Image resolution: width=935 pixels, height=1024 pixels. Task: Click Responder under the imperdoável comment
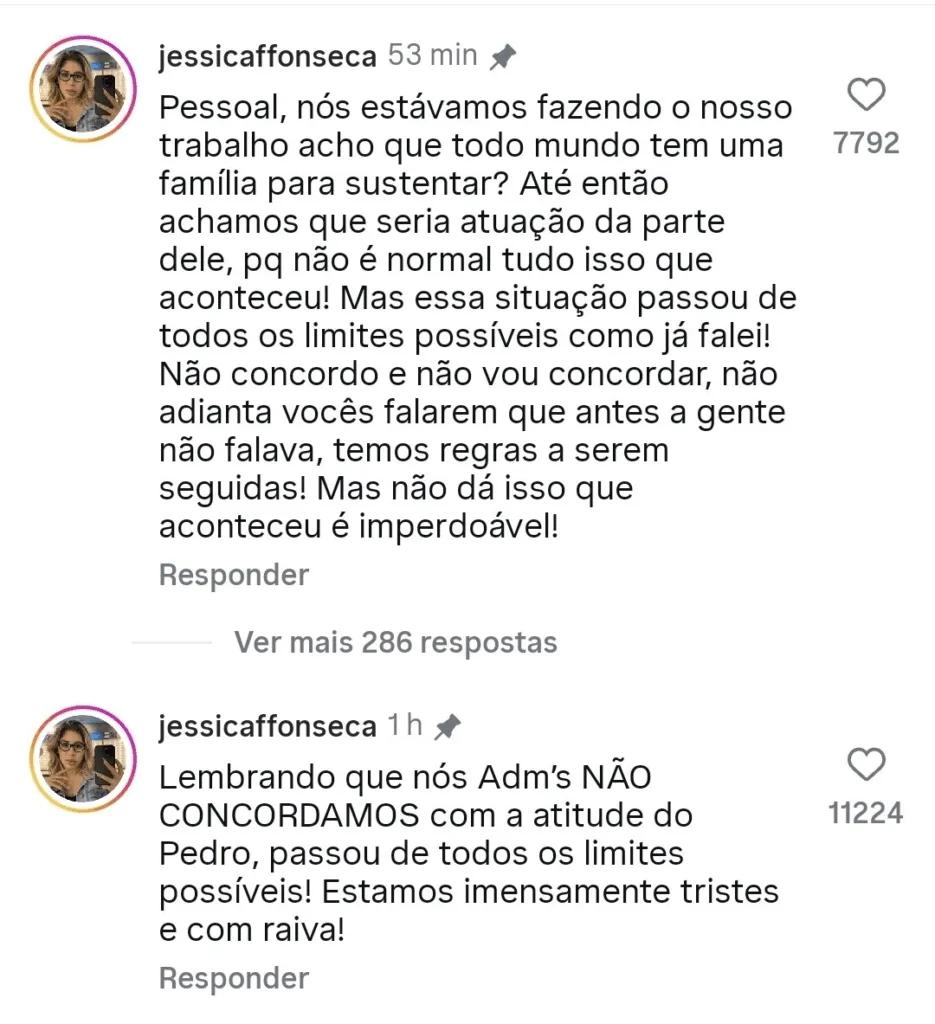[x=234, y=575]
